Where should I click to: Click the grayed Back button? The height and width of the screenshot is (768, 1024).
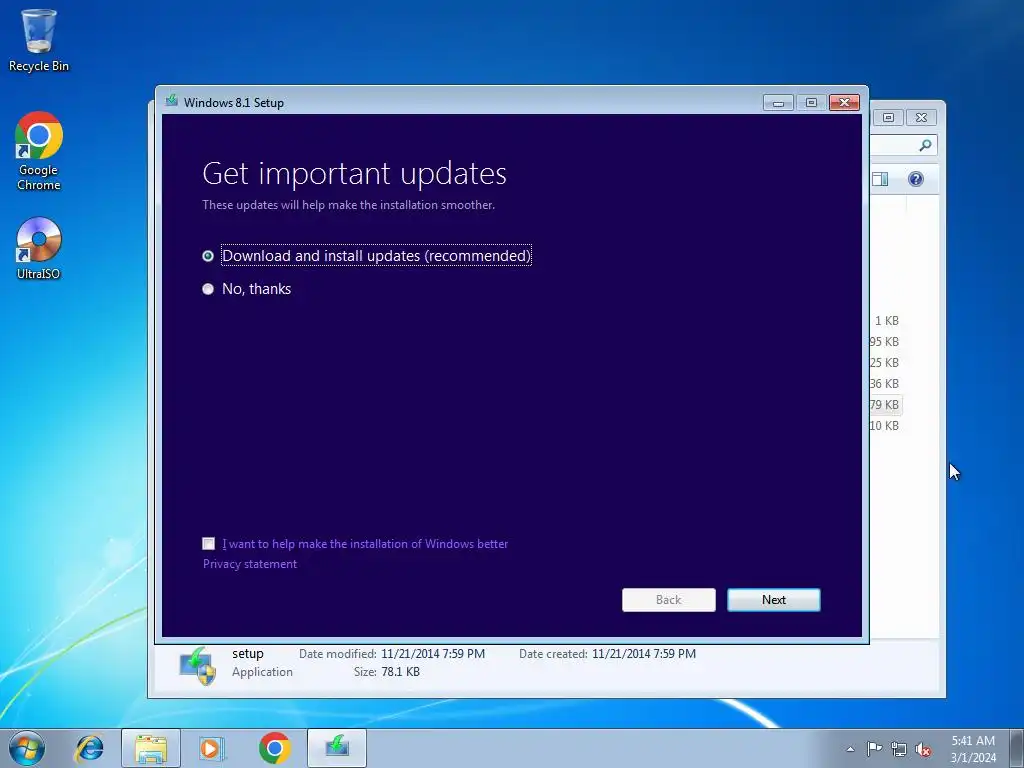point(669,600)
